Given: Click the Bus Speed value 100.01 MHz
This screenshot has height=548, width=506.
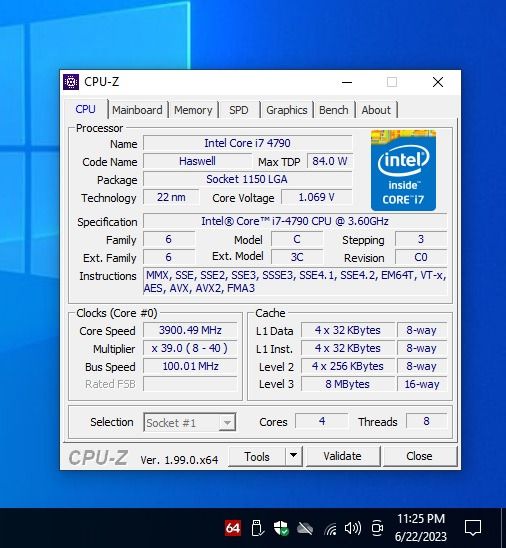Looking at the screenshot, I should pyautogui.click(x=190, y=366).
